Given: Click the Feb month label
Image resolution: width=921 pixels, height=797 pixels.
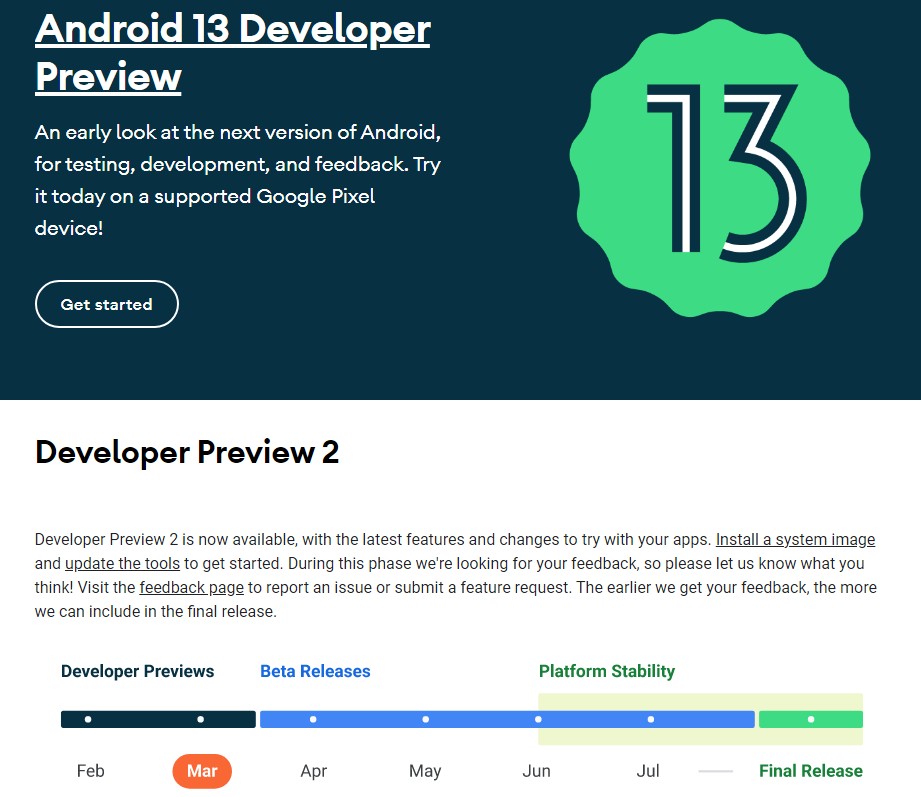Looking at the screenshot, I should tap(90, 771).
